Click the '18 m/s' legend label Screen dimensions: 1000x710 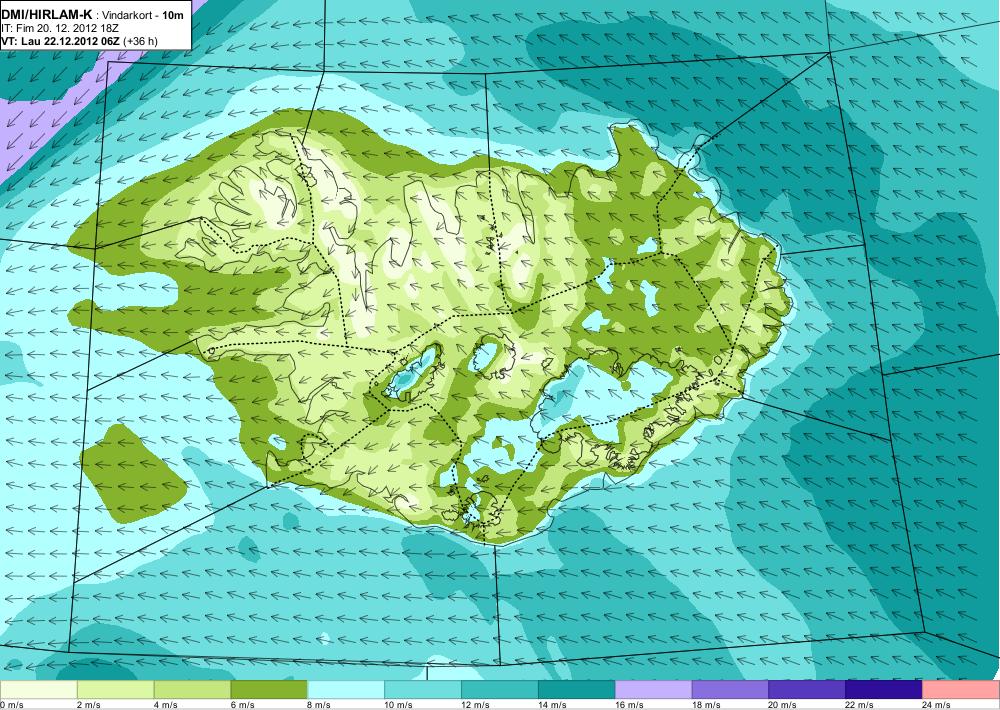click(x=706, y=705)
